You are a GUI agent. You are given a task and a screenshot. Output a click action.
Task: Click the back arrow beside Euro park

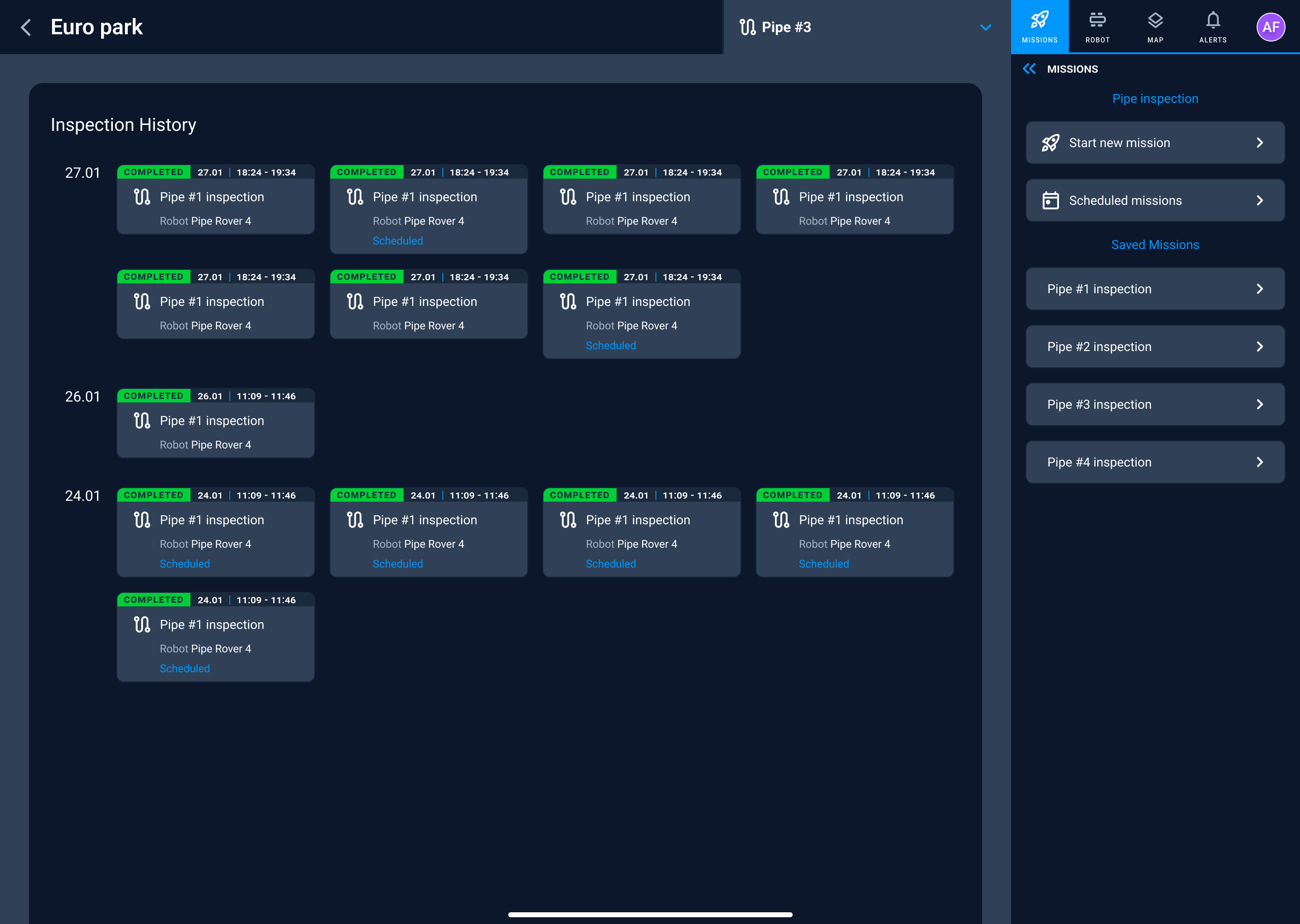26,28
